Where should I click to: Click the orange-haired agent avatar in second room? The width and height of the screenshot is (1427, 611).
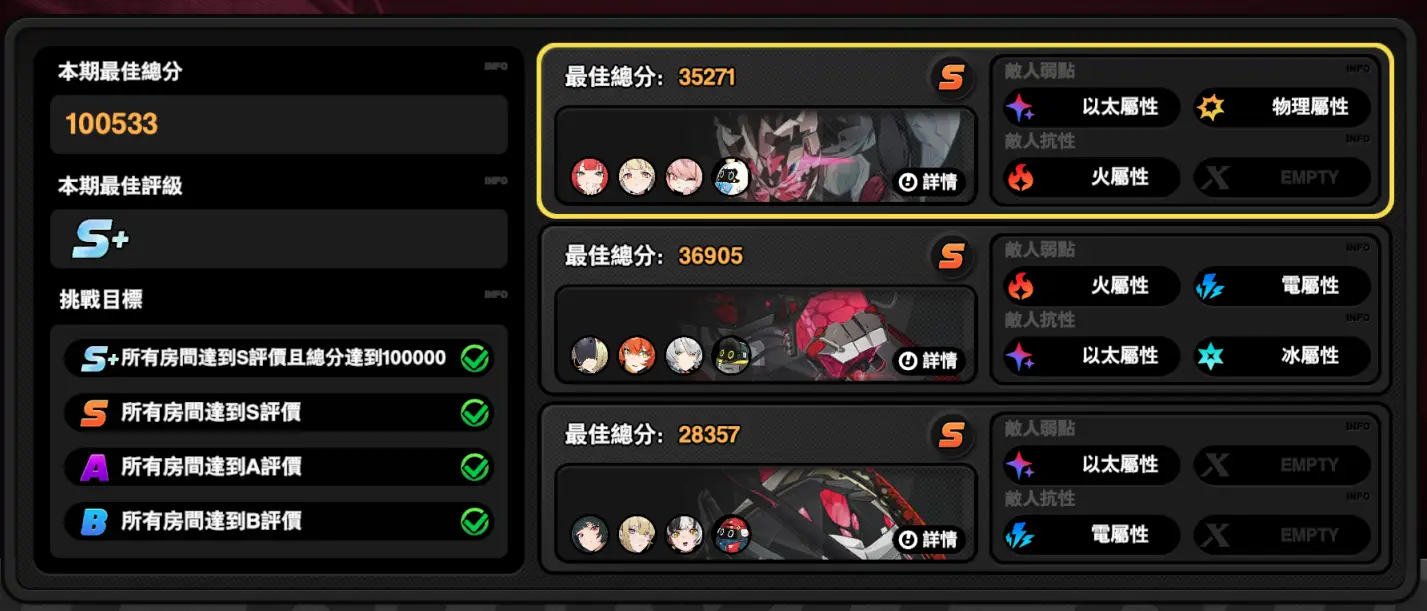click(636, 355)
